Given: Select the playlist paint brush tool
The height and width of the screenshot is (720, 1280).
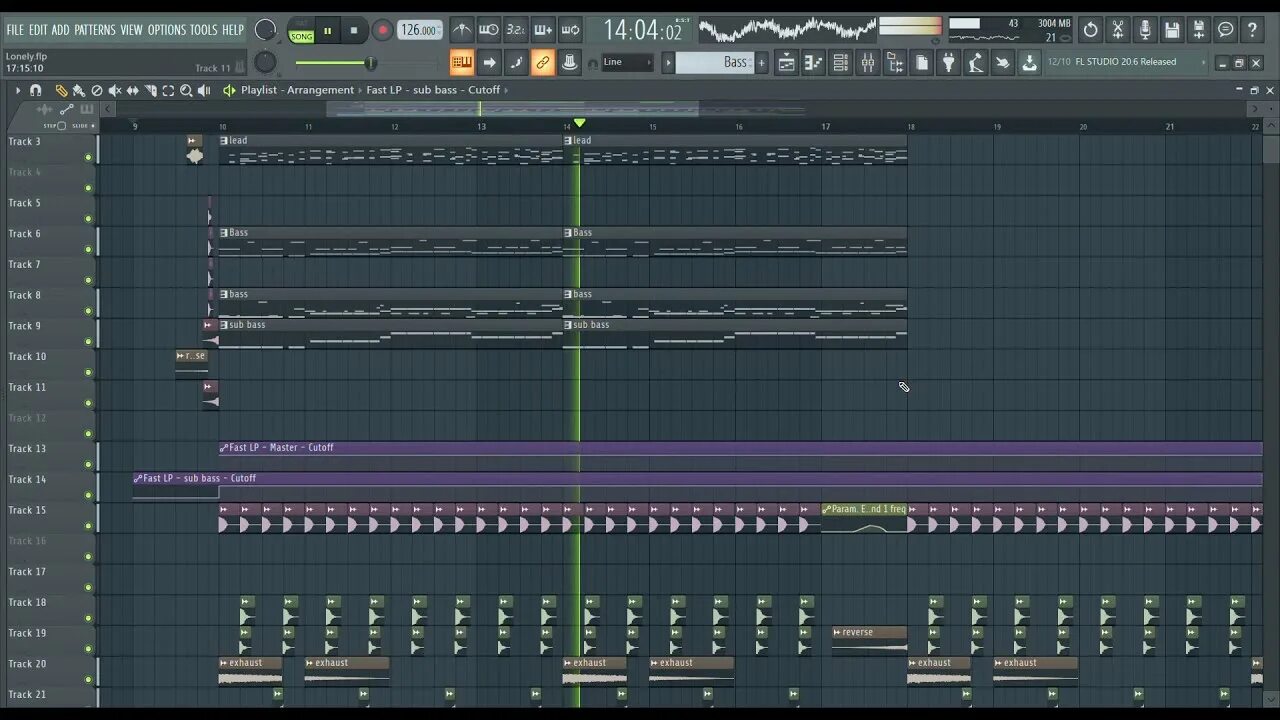Looking at the screenshot, I should [x=79, y=90].
